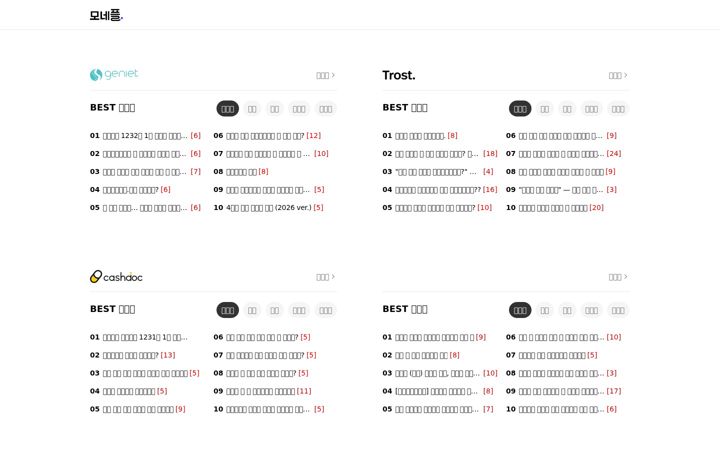The height and width of the screenshot is (450, 720).
Task: Select the last pill tab in cashdoc section
Action: pos(326,310)
